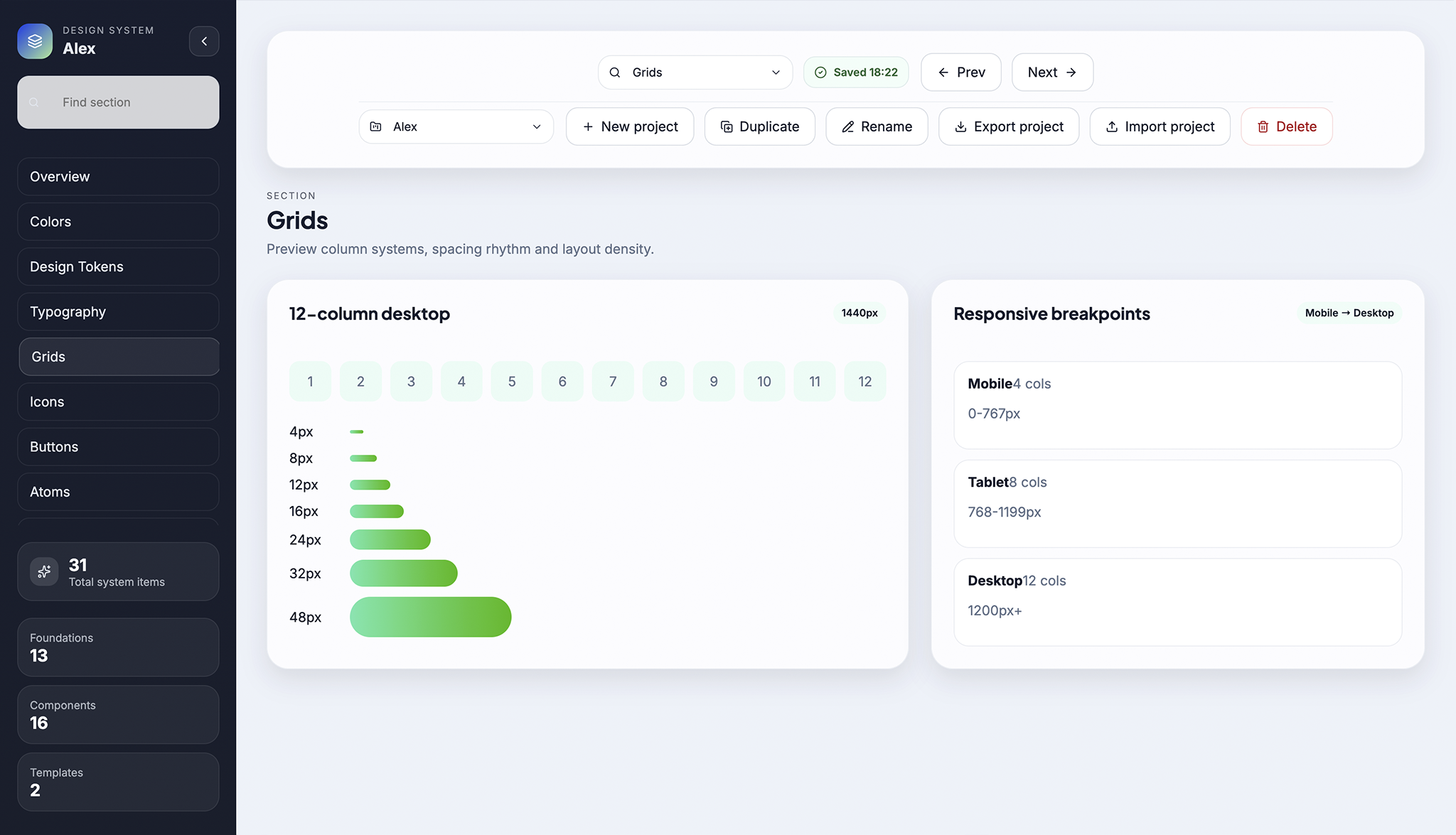1456x835 pixels.
Task: Click the copy icon on Duplicate
Action: pos(726,126)
